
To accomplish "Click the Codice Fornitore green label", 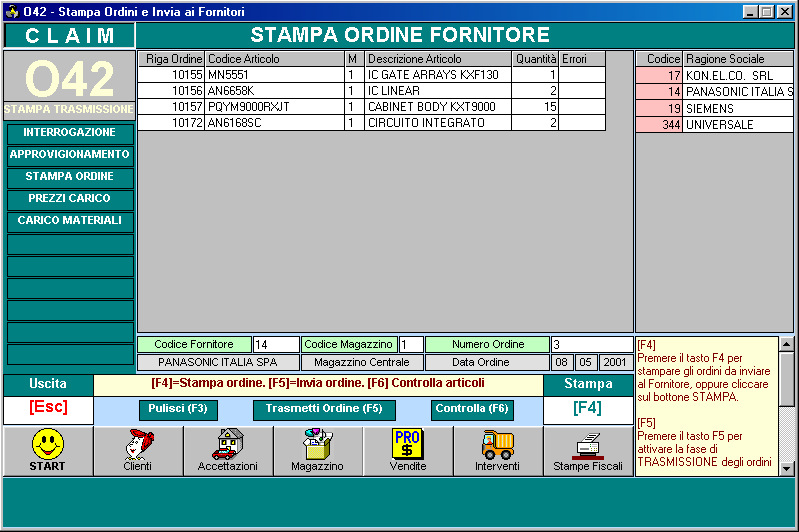I will tap(194, 344).
